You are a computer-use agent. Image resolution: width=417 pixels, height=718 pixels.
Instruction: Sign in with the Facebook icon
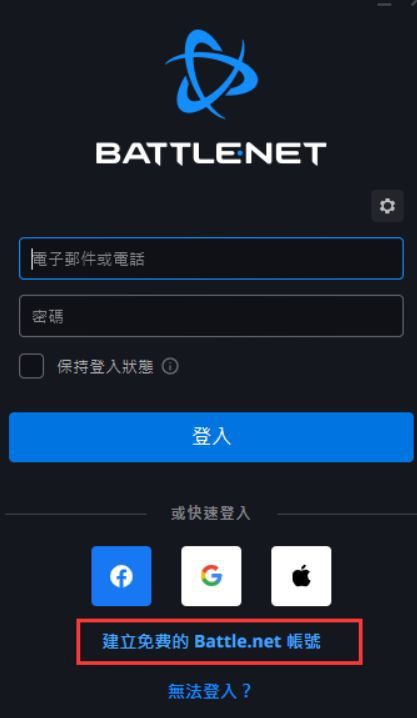point(121,576)
